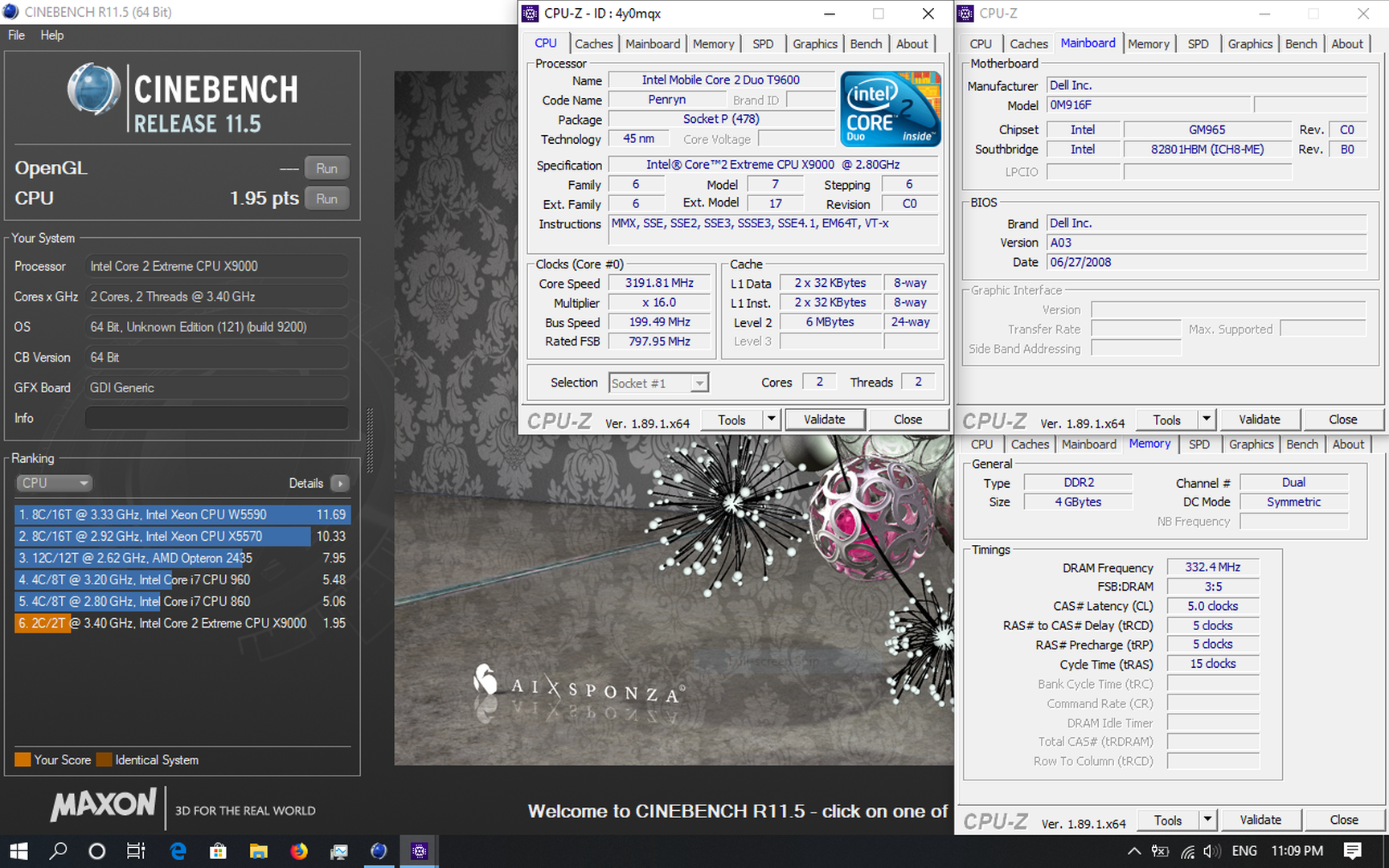Switch to Mainboard tab in CPU-Z ID window
1389x868 pixels.
[x=653, y=43]
